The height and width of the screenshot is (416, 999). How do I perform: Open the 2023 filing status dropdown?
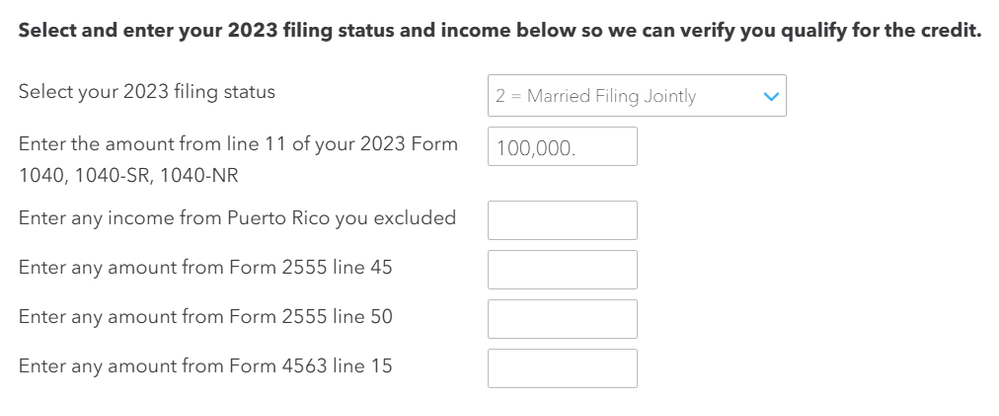point(636,96)
